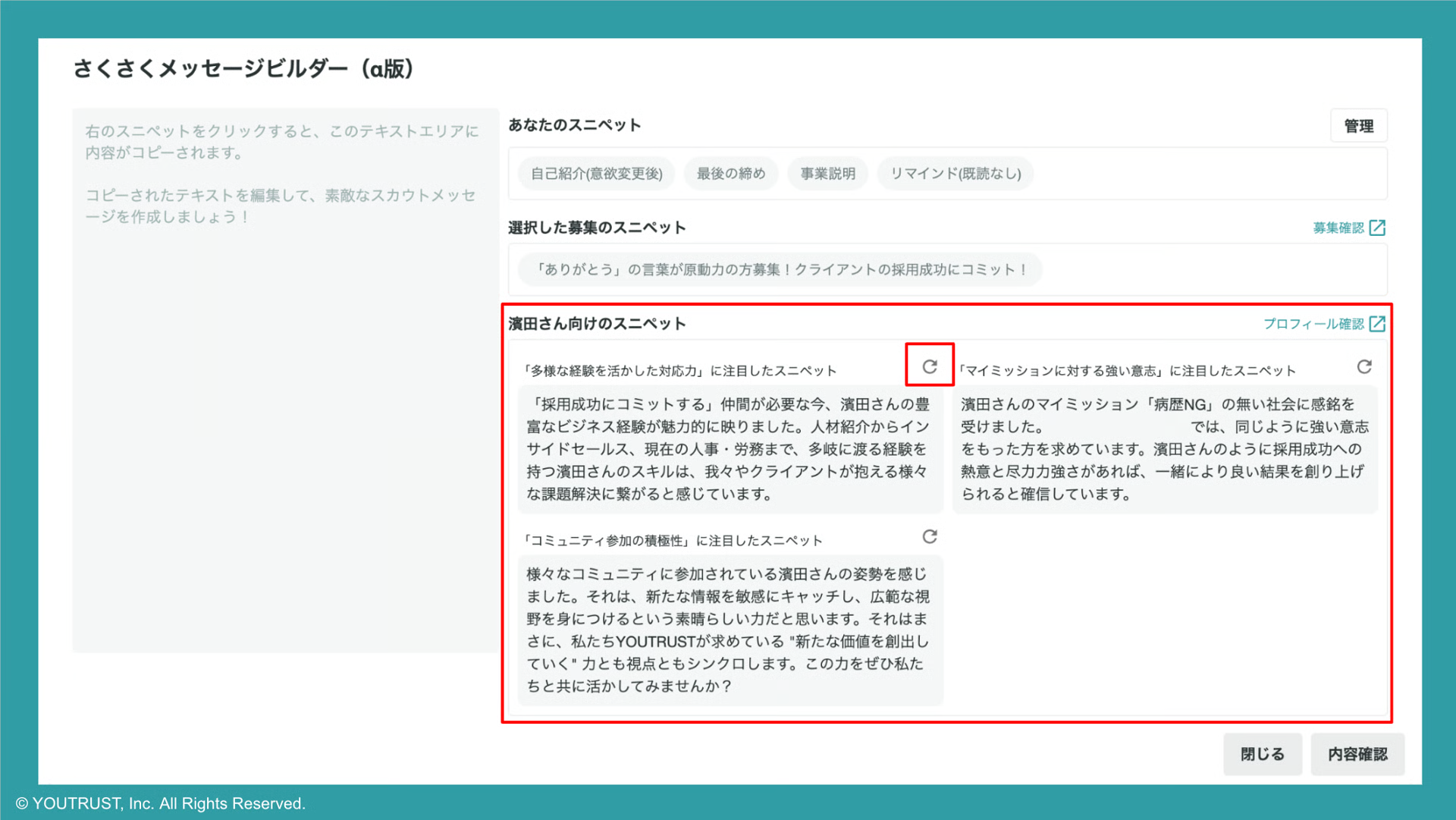Regenerate the 「コミュニティ参加の積極性」 snippet
1456x820 pixels.
[930, 537]
